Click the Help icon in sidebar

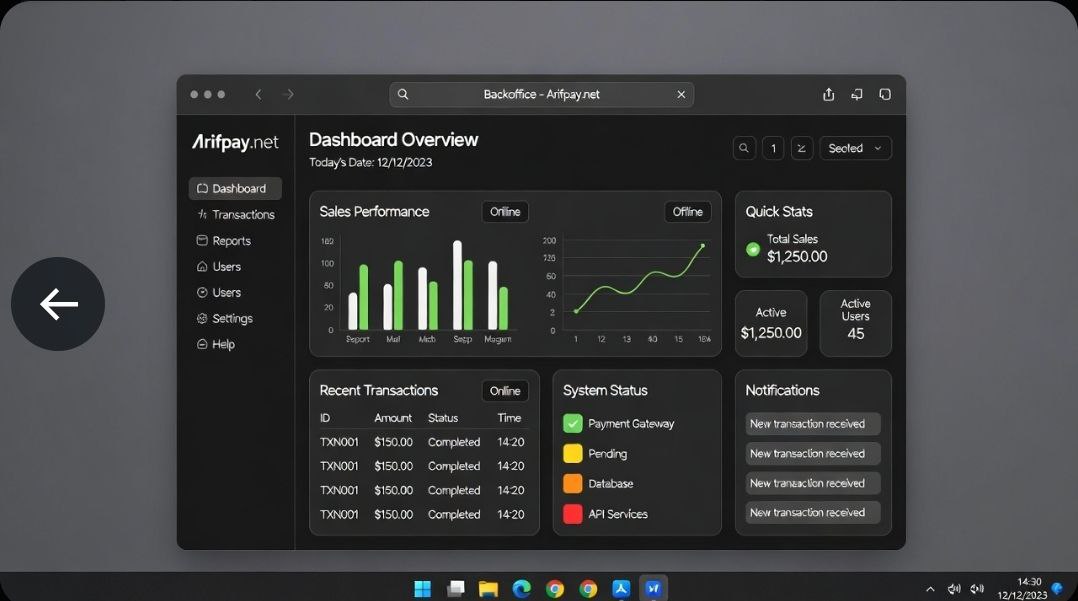pos(202,344)
